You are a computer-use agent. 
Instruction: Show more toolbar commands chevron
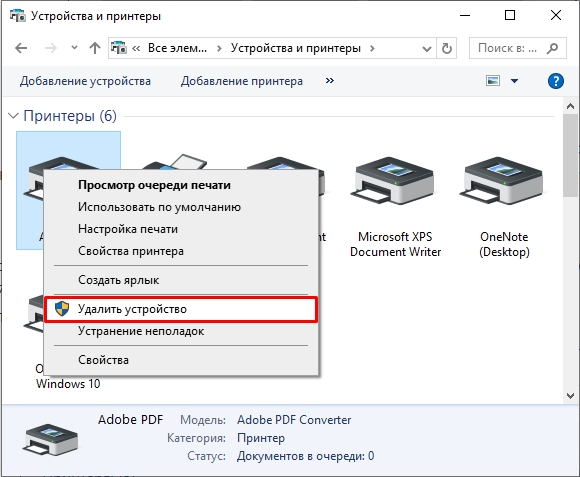330,81
